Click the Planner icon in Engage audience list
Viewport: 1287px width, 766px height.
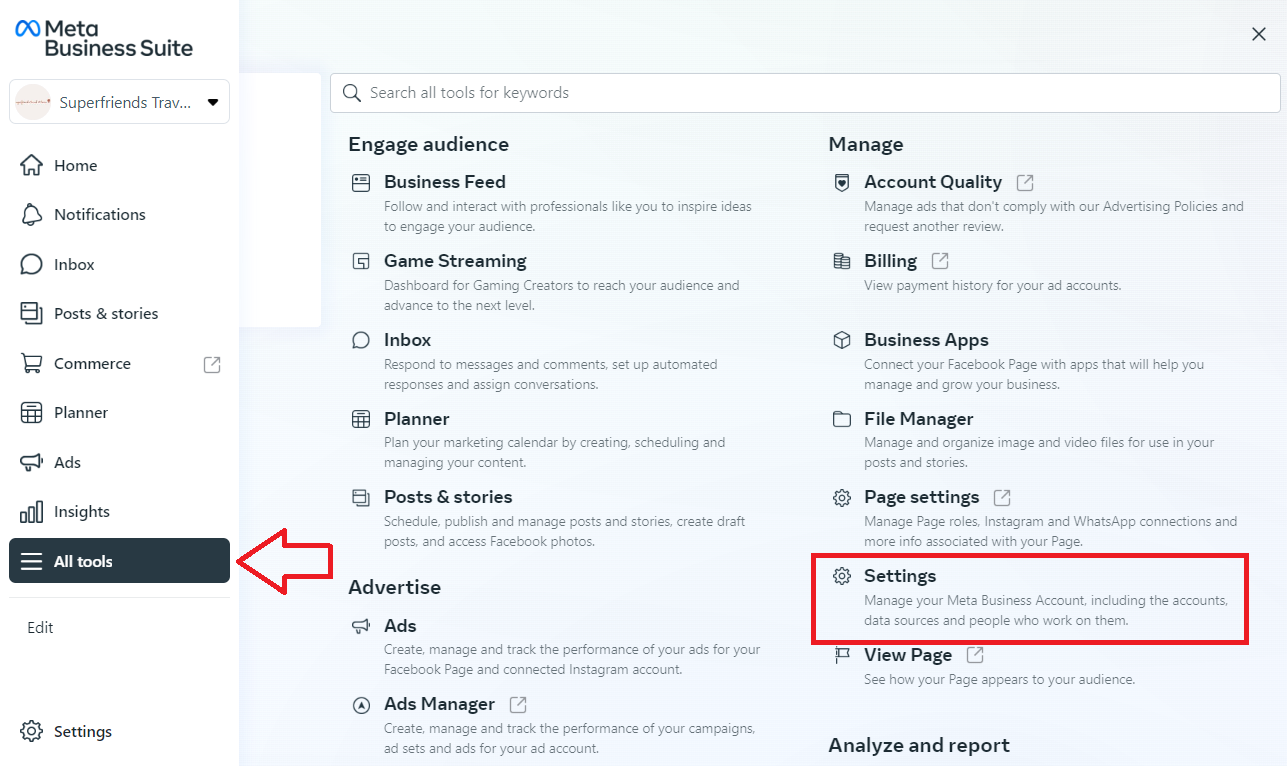(361, 419)
